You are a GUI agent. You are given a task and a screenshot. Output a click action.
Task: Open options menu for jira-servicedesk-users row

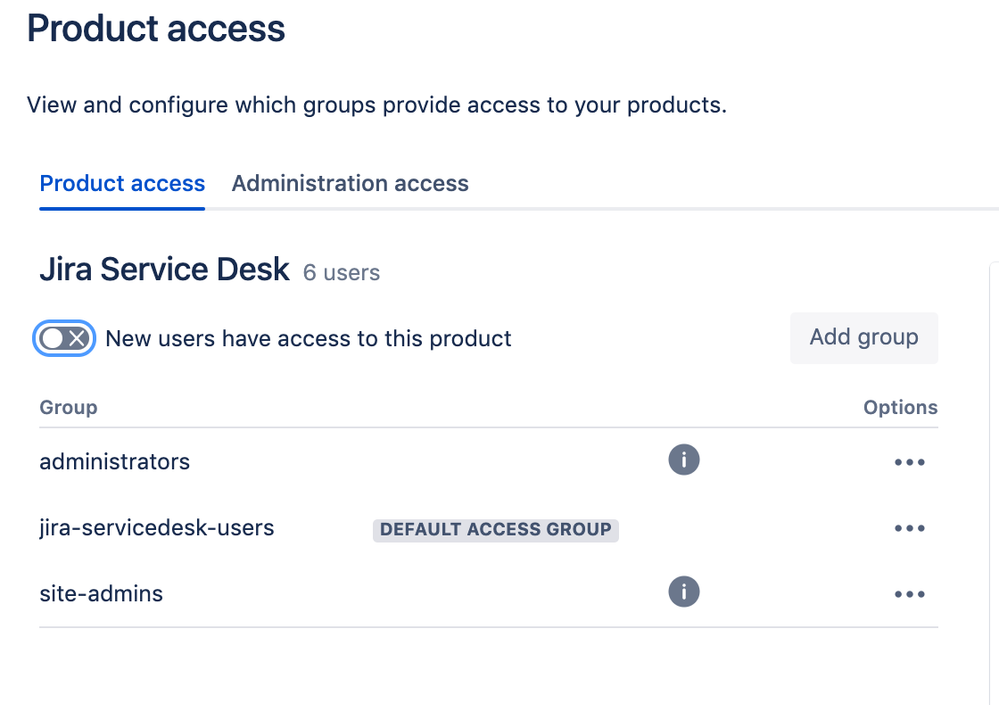(909, 528)
